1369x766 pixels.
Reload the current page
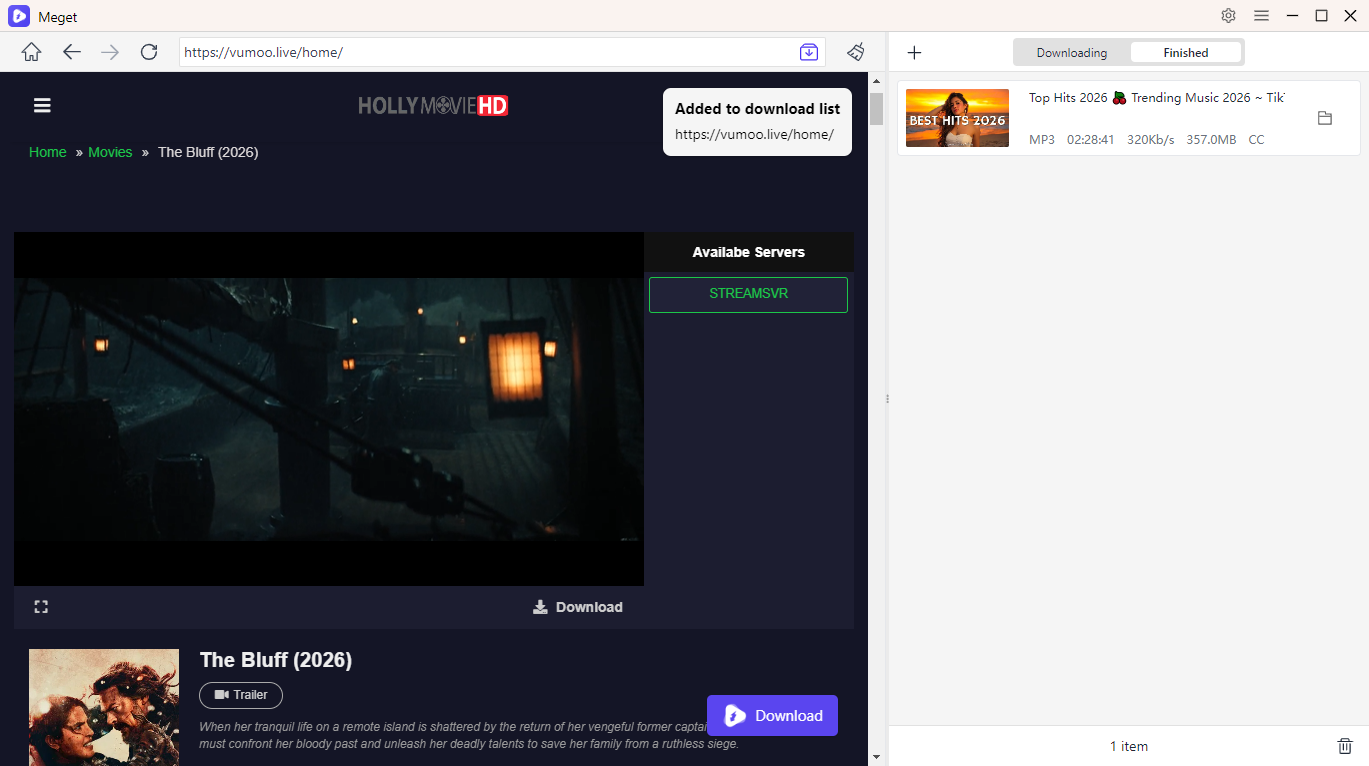149,52
